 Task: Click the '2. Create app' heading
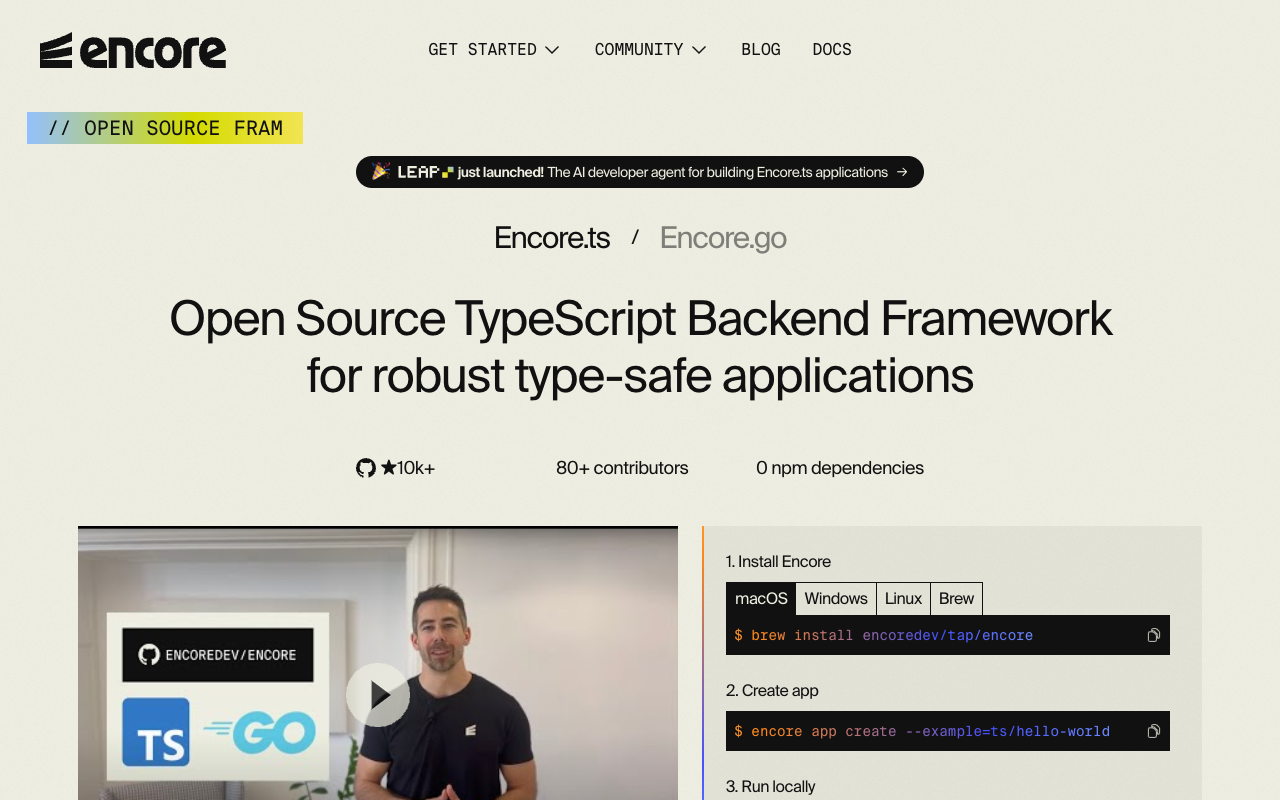pos(772,691)
